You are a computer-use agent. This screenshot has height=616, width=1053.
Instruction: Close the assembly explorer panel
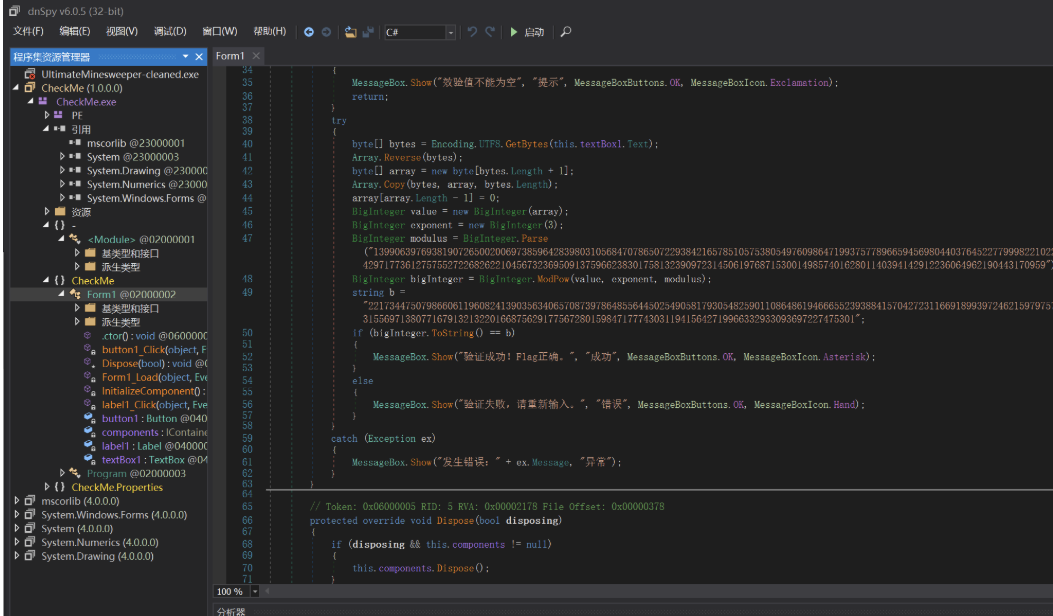[x=200, y=57]
